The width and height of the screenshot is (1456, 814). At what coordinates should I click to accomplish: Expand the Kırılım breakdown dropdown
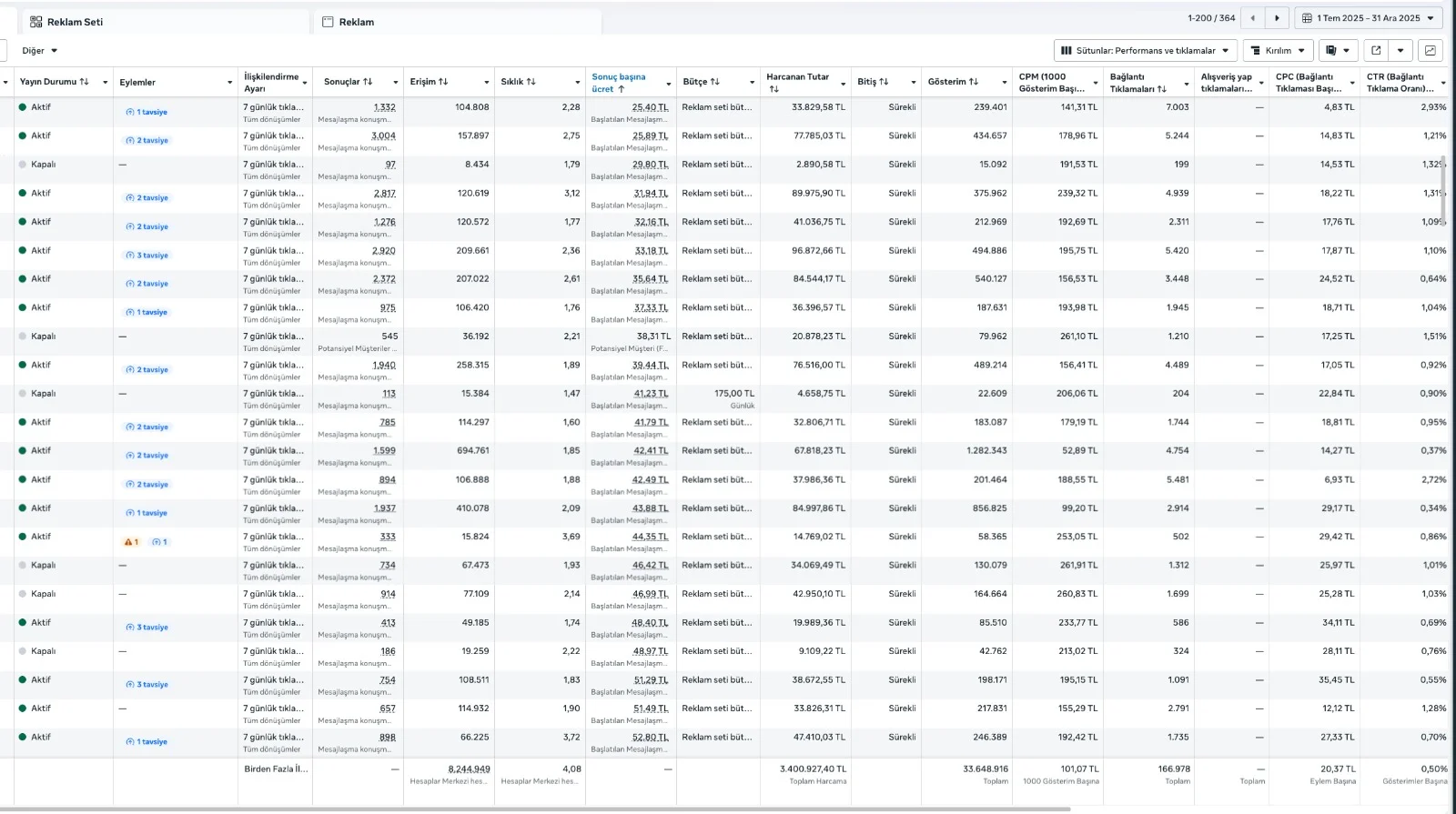[x=1279, y=51]
